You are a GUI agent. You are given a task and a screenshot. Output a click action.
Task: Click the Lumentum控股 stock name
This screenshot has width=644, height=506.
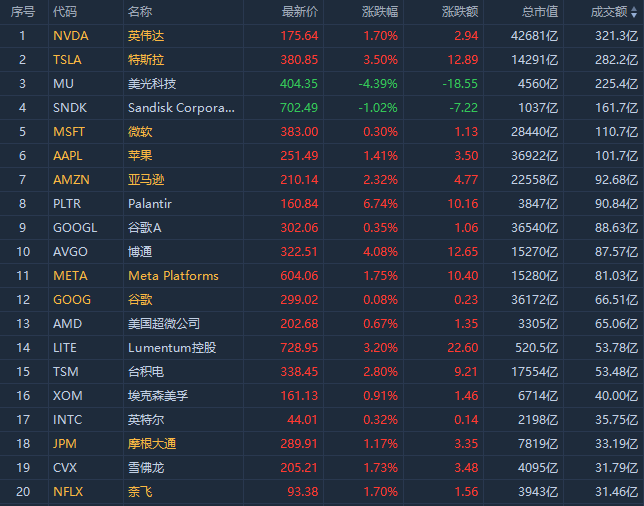coord(172,347)
